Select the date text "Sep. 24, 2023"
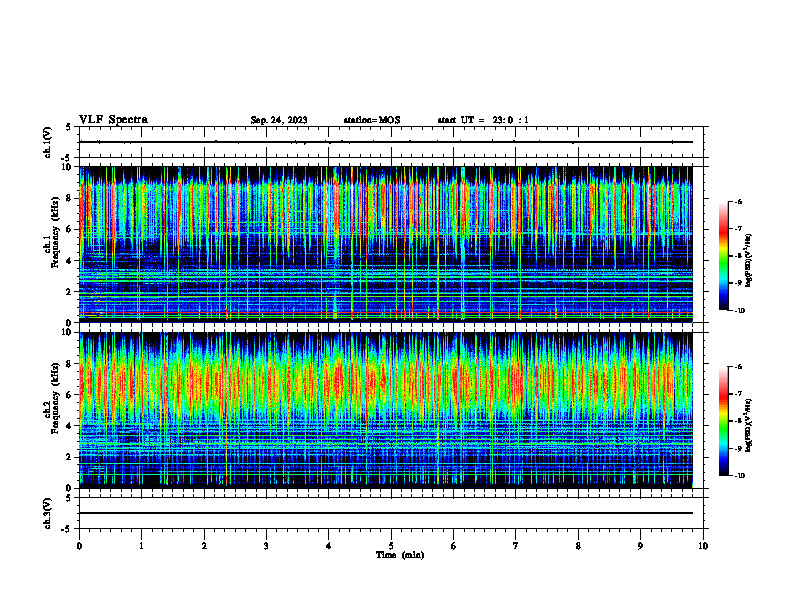This screenshot has height=612, width=792. point(279,120)
